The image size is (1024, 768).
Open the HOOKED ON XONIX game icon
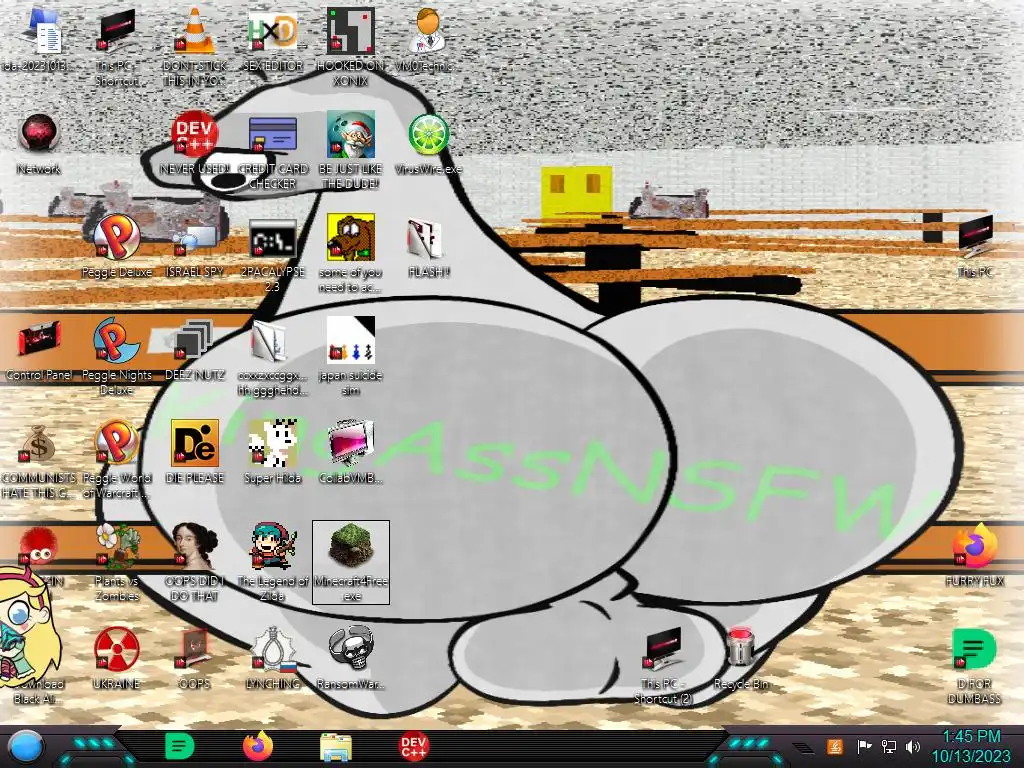pos(351,47)
